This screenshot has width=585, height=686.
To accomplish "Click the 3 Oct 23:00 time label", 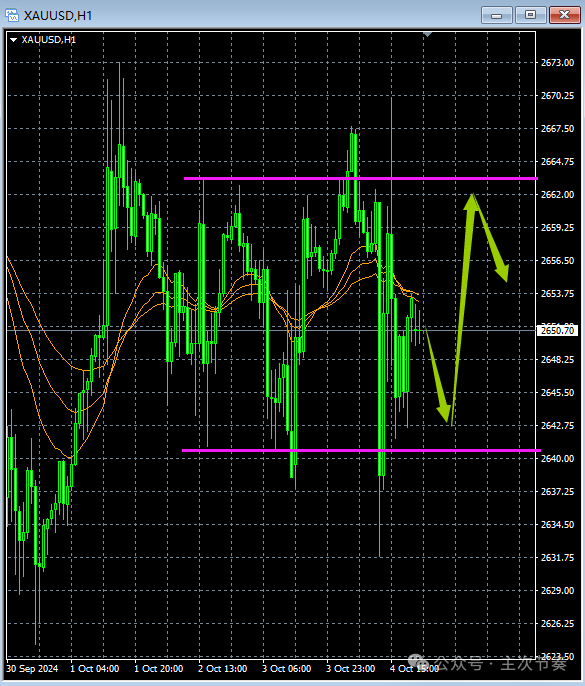I will pyautogui.click(x=350, y=669).
